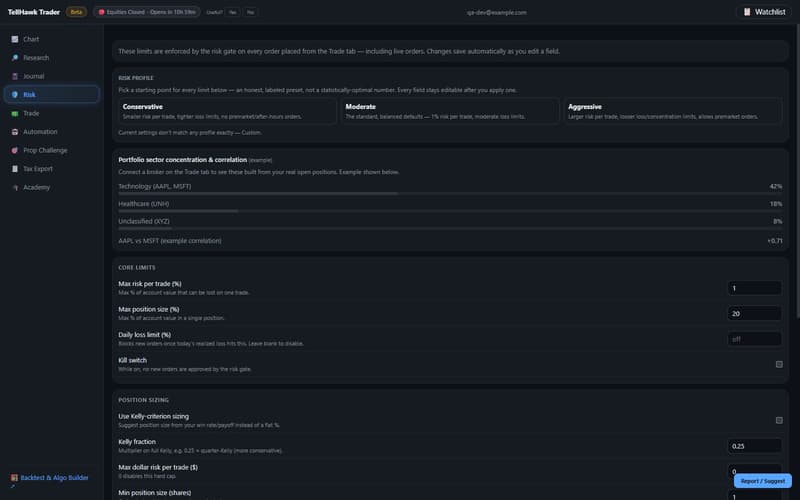Click the red Equities Closed status dot
The image size is (800, 500).
click(102, 12)
